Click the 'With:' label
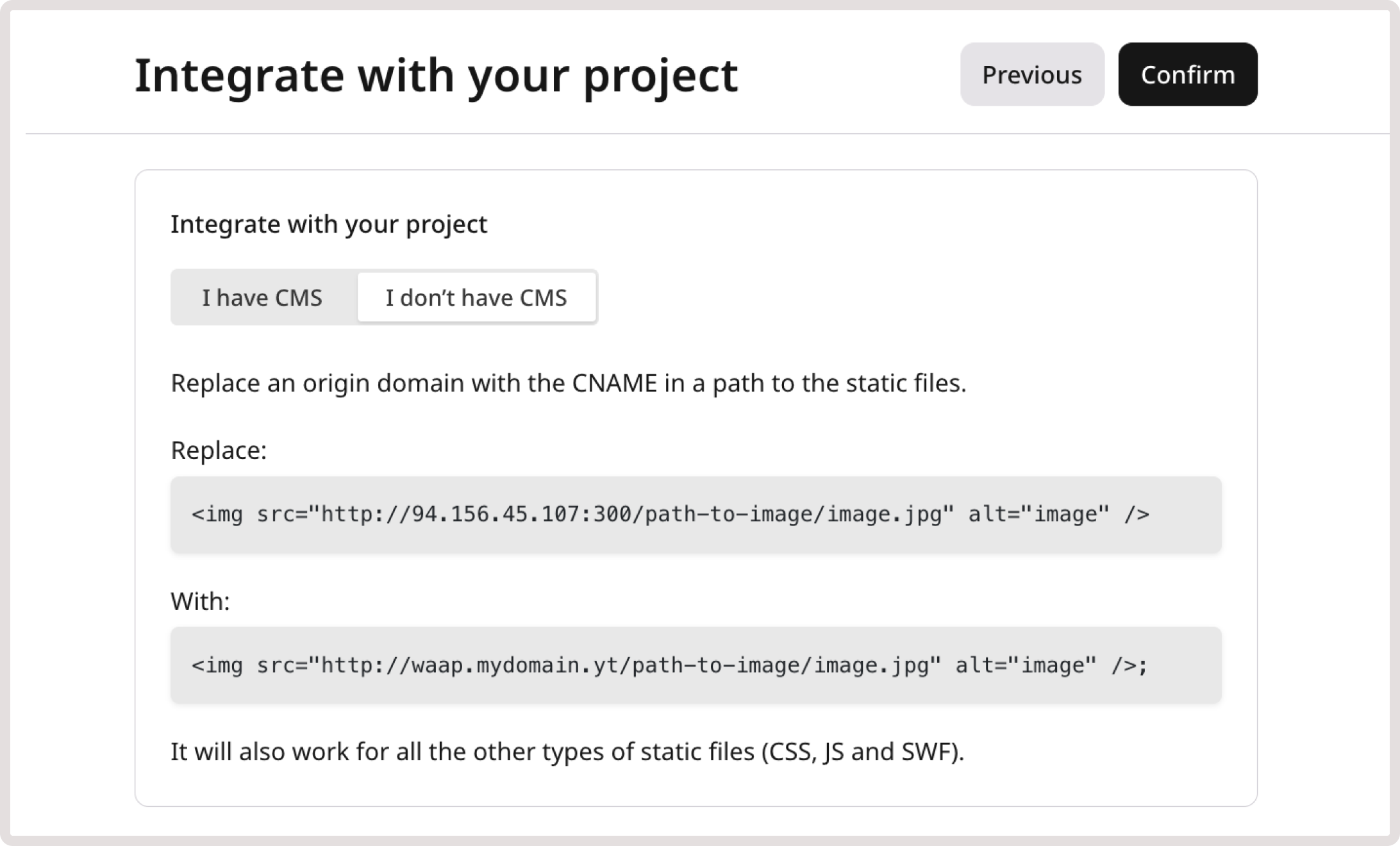The image size is (1400, 846). point(199,601)
